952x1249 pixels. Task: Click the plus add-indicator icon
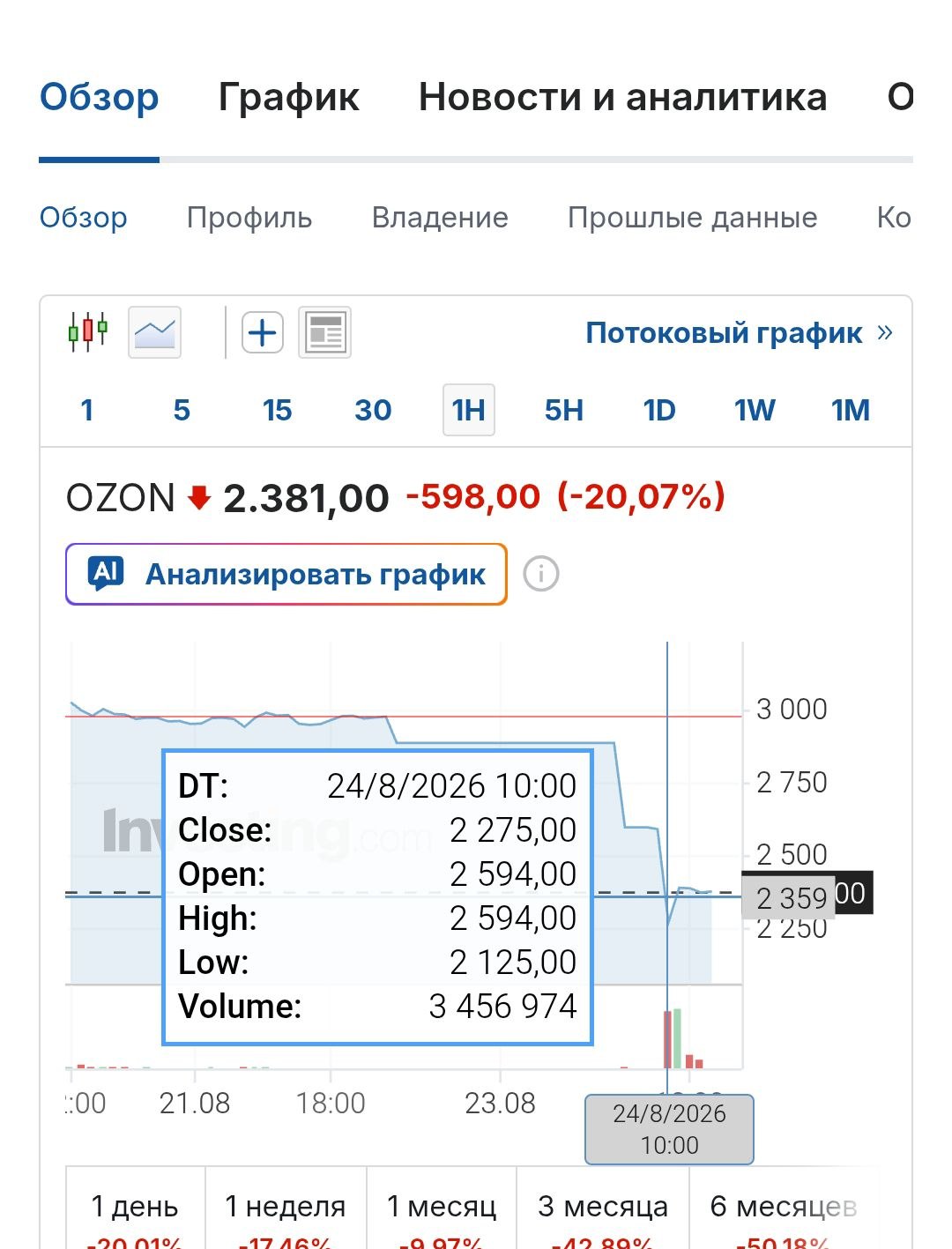(x=262, y=332)
